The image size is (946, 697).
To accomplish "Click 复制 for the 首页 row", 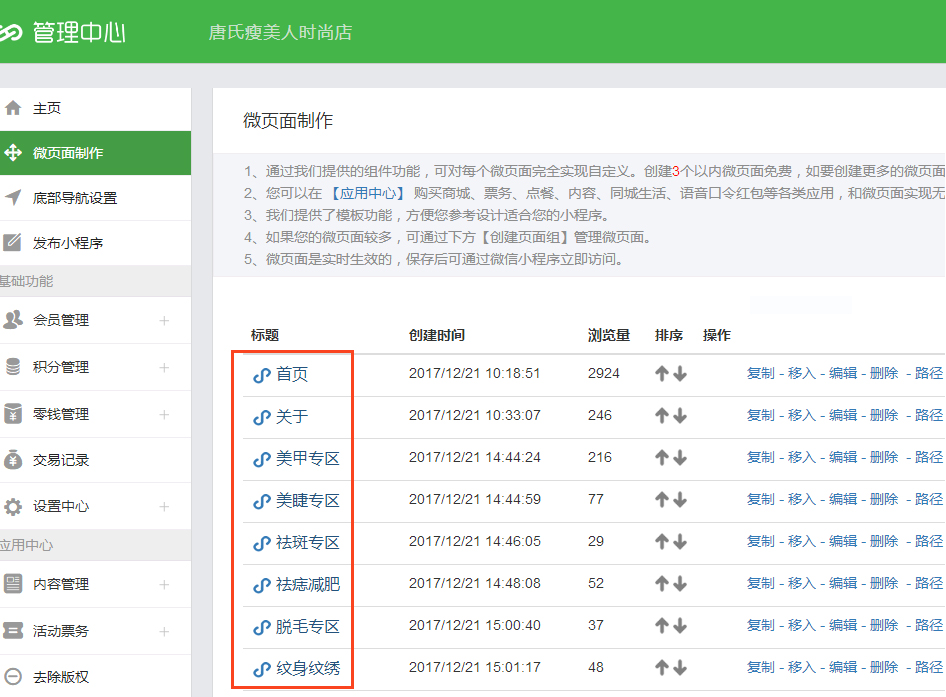I will pos(760,373).
